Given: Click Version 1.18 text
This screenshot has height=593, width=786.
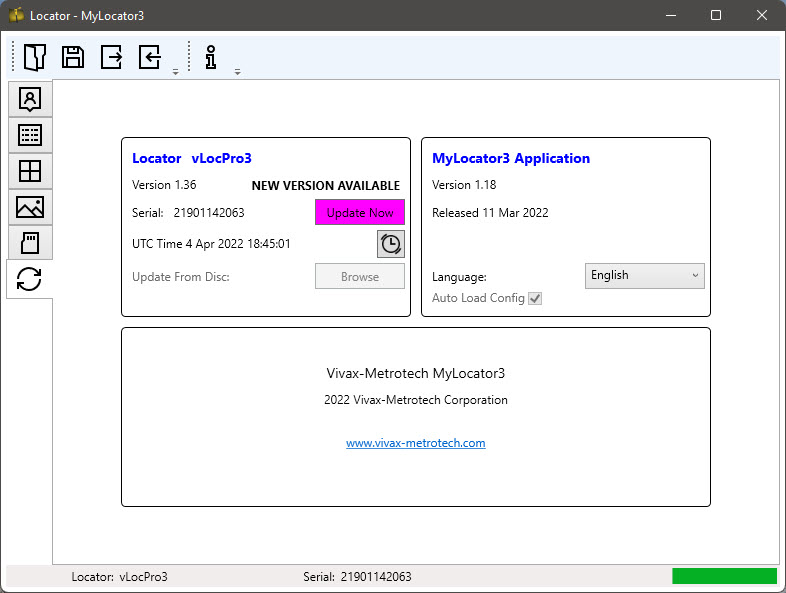Looking at the screenshot, I should [x=464, y=185].
